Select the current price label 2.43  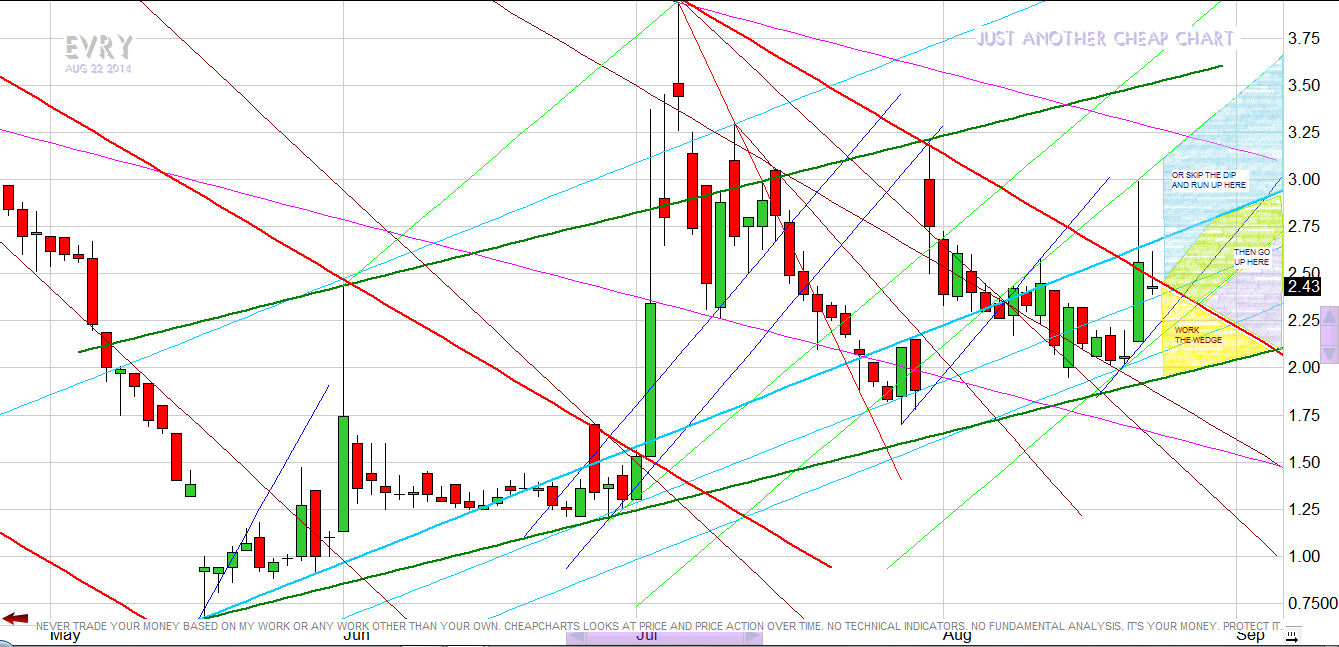[1301, 286]
